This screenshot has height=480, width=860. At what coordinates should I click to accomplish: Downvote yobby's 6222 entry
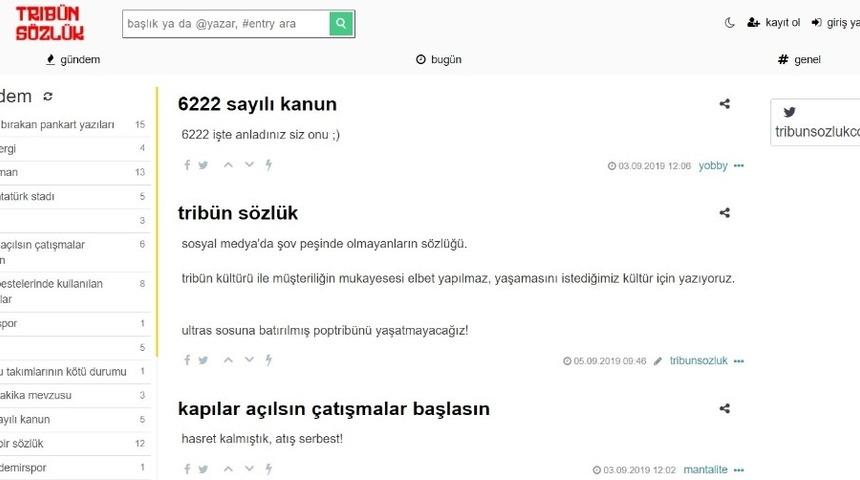[250, 165]
